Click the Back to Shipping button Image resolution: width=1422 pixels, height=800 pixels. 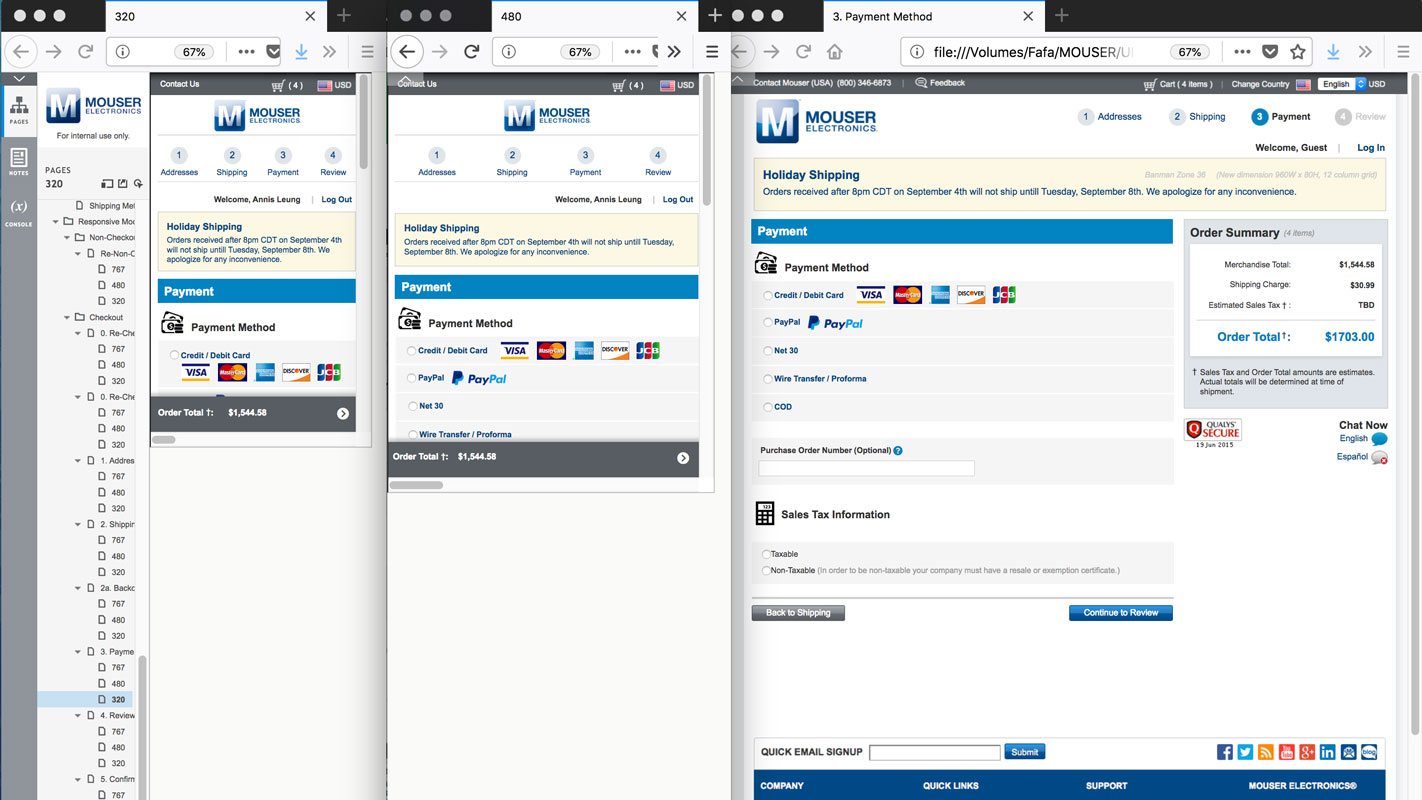click(x=797, y=612)
